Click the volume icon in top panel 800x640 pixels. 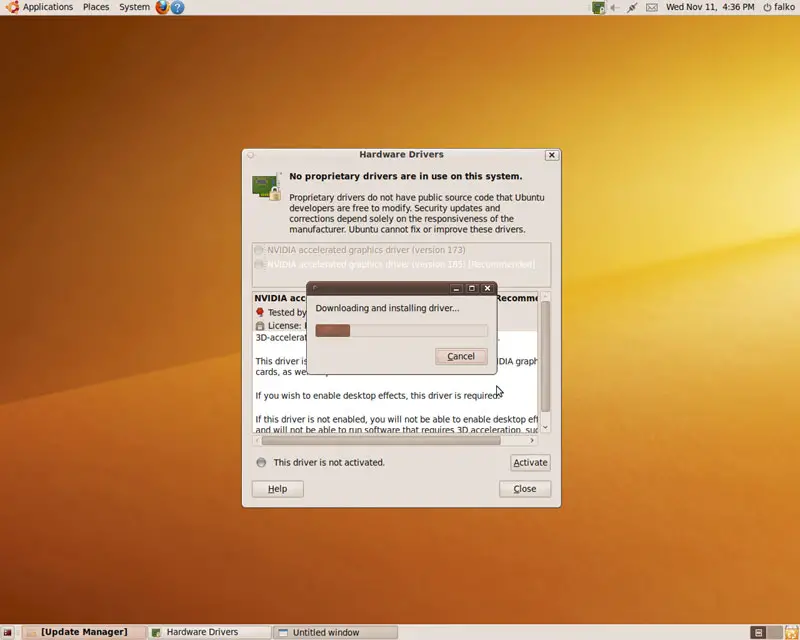point(615,7)
